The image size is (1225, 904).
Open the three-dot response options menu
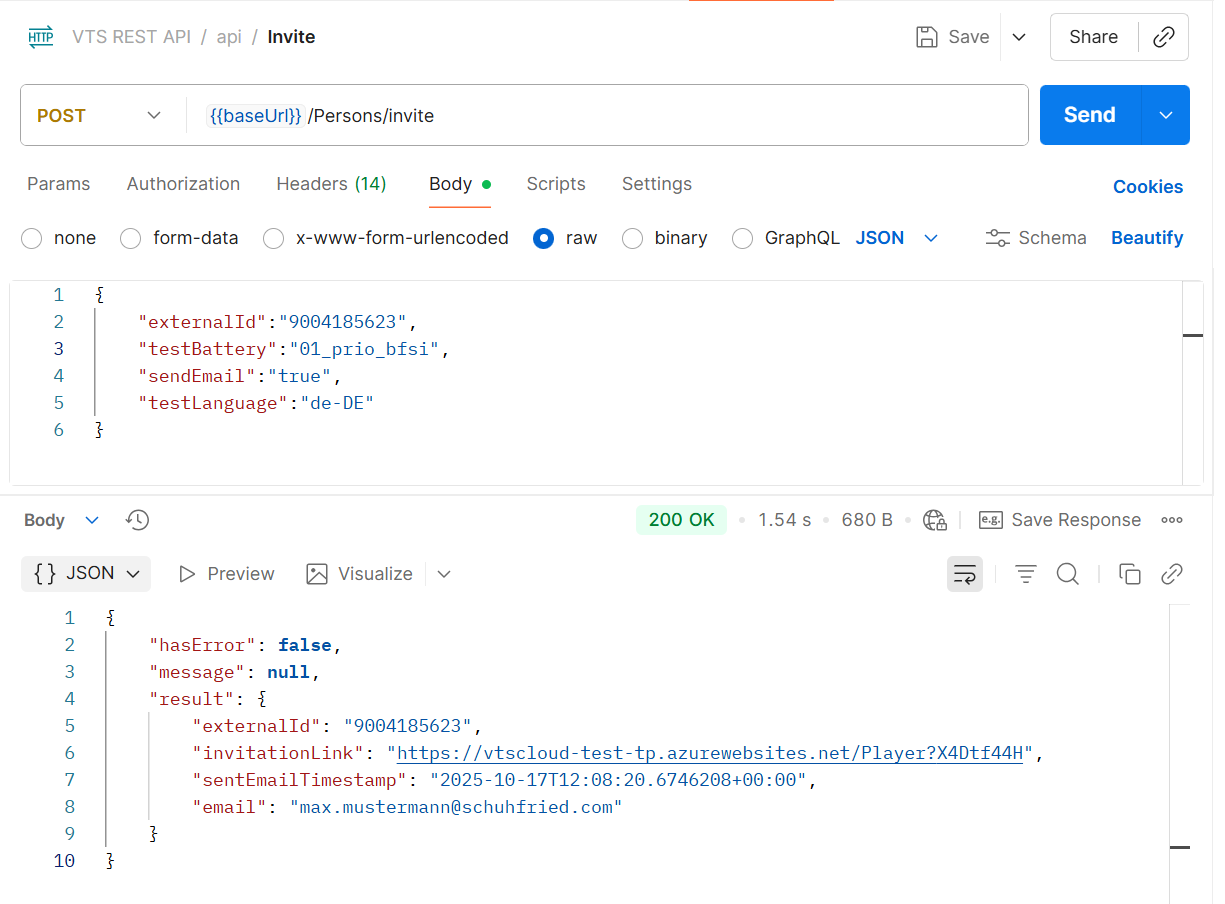(x=1172, y=520)
